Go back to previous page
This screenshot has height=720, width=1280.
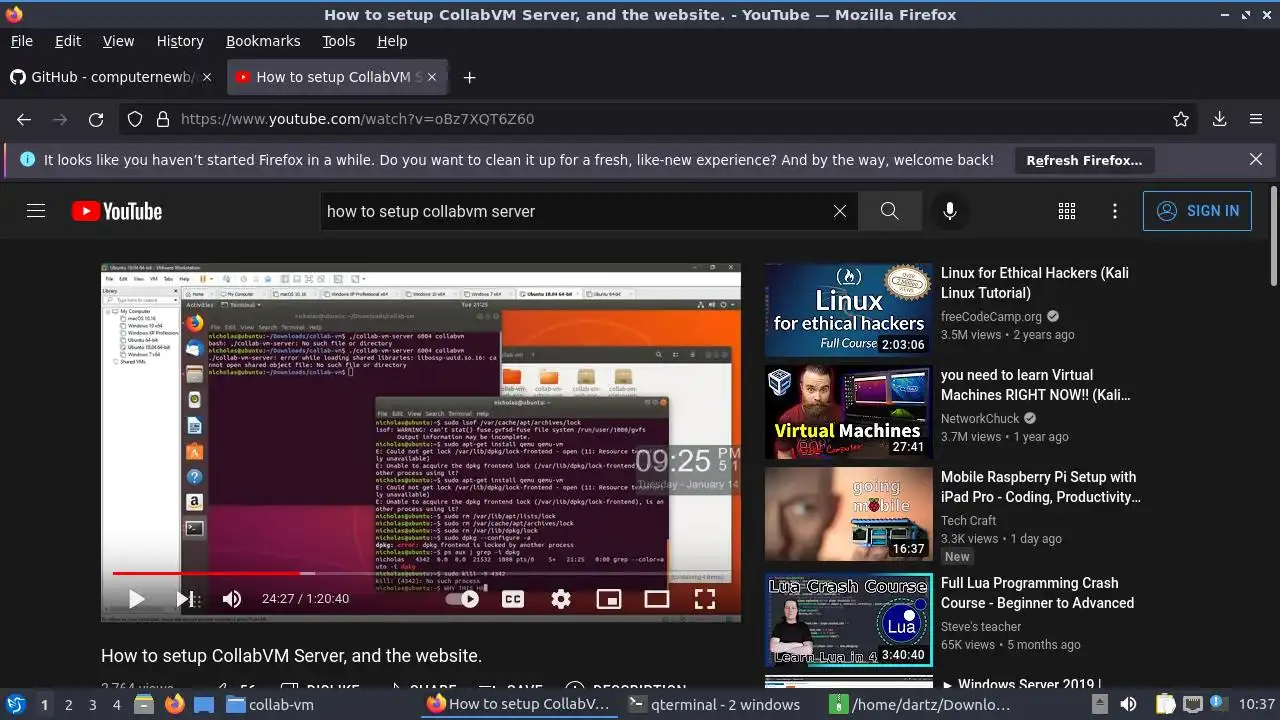24,119
